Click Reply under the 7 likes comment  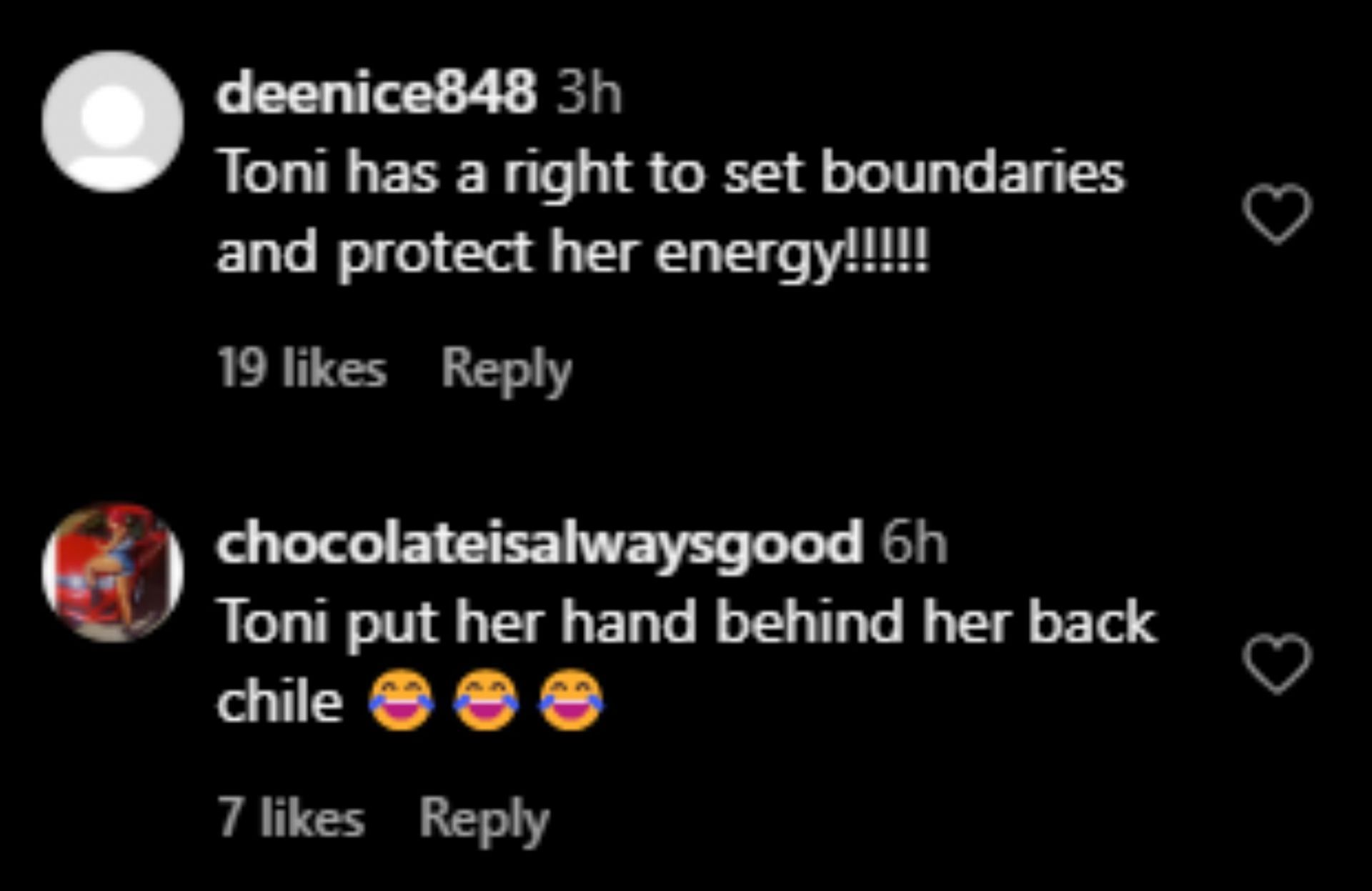(x=484, y=820)
